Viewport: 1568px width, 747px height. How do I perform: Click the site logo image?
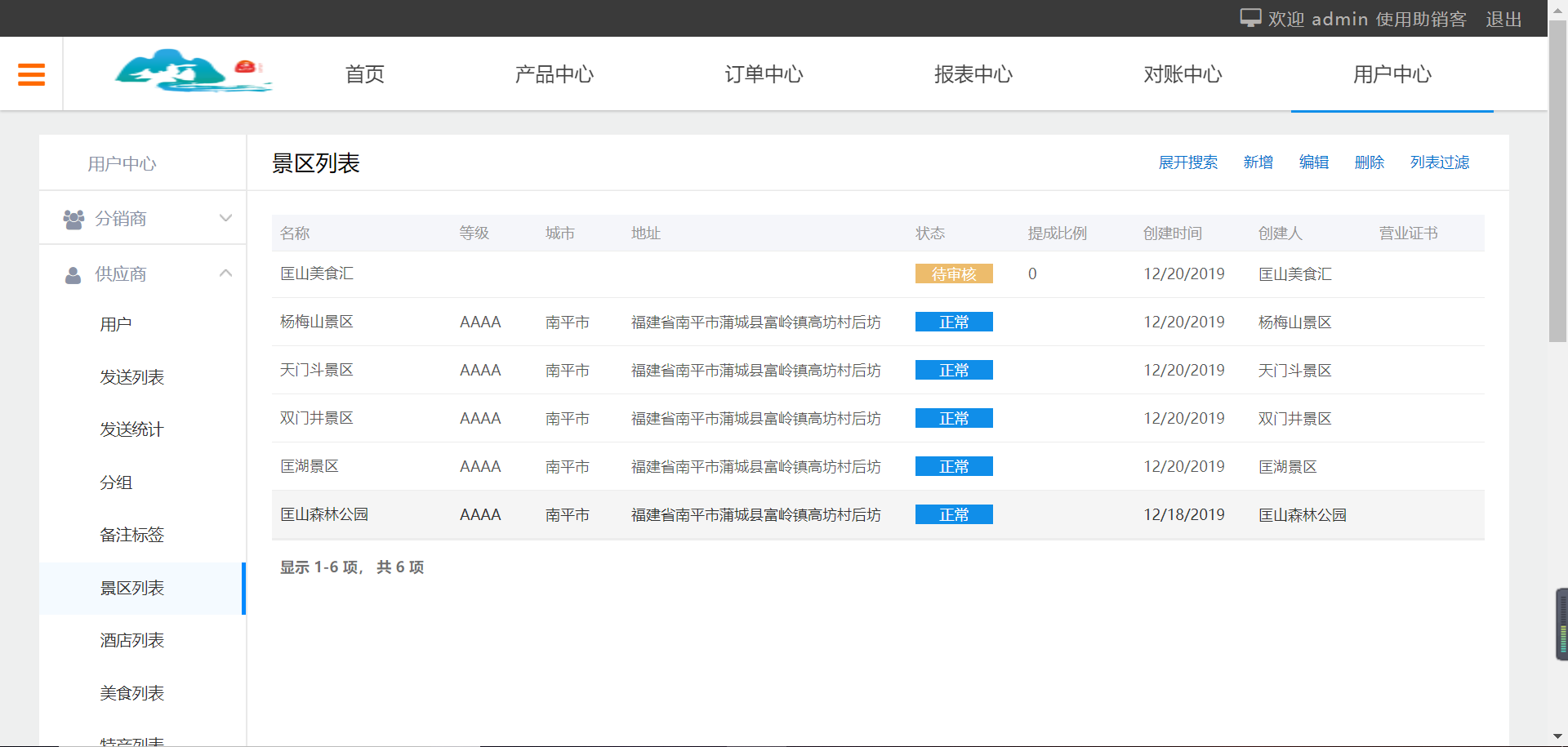pos(193,72)
